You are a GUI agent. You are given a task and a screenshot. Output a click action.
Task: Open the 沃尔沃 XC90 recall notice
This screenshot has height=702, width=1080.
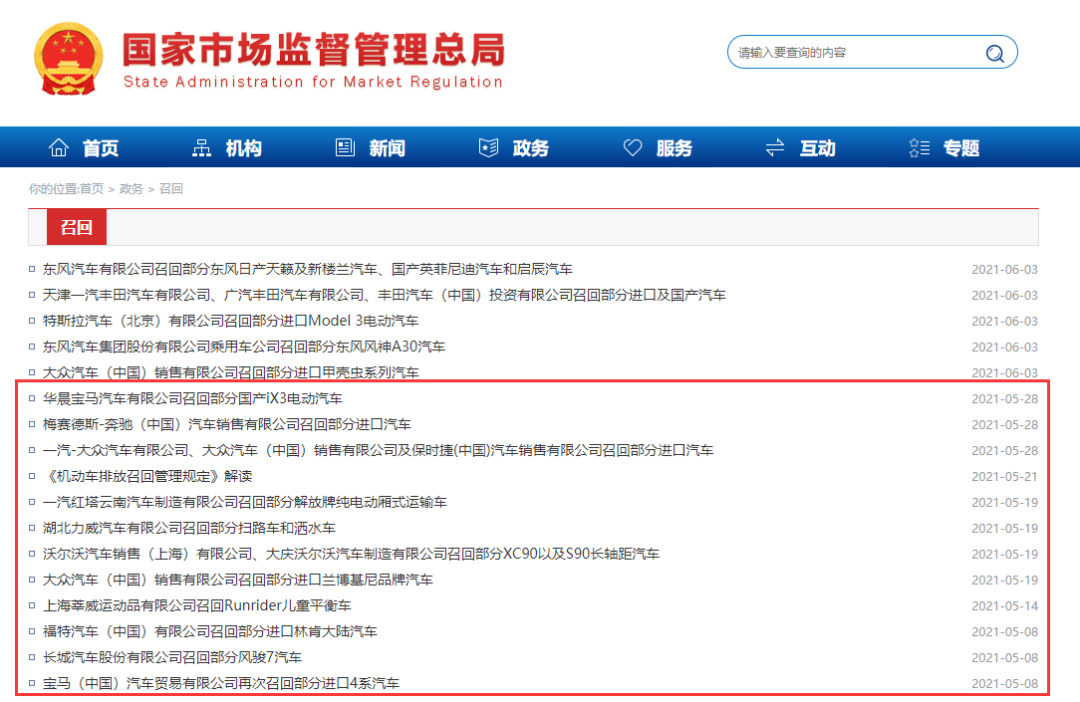pos(351,554)
